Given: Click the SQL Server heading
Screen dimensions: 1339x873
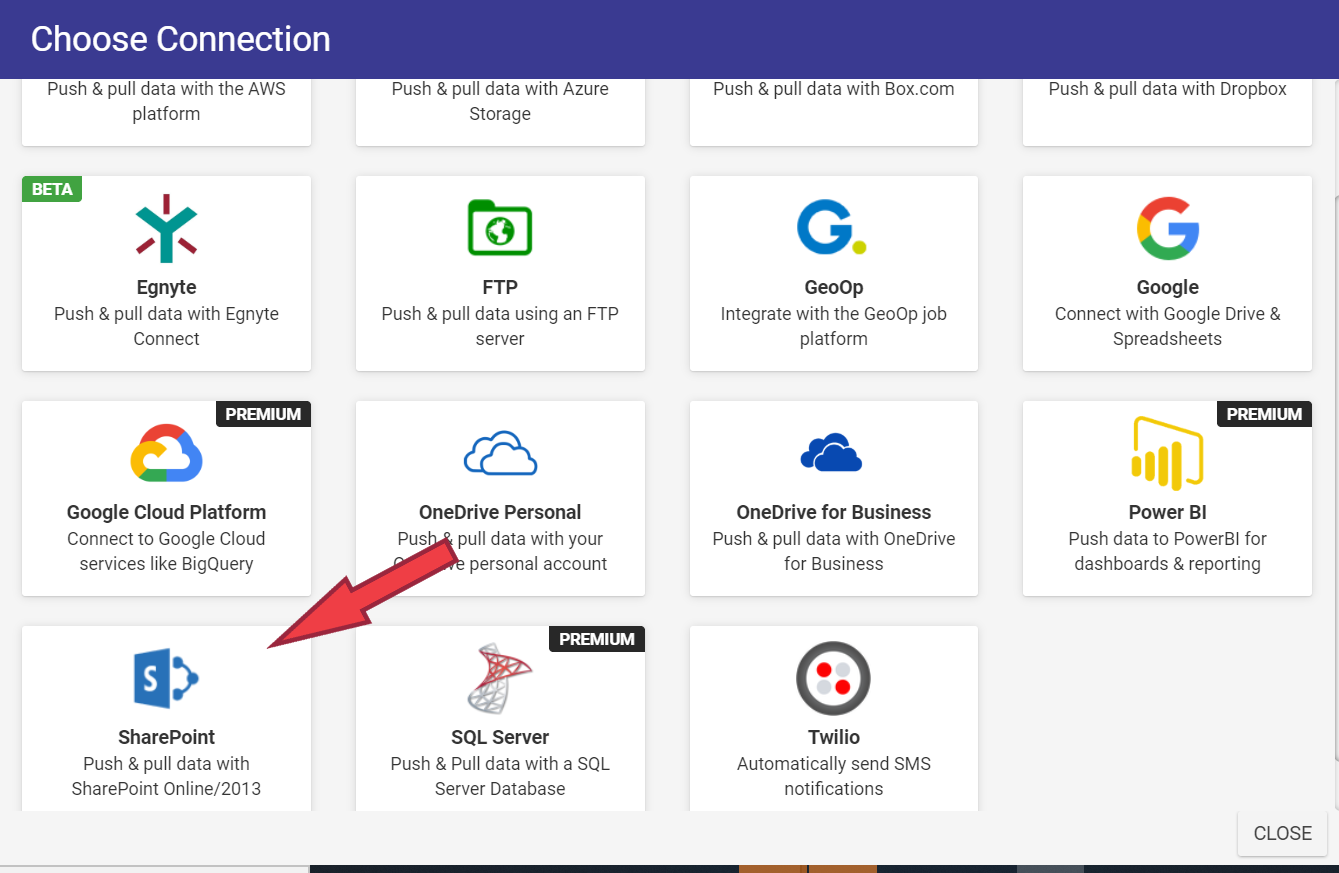Looking at the screenshot, I should coord(500,737).
